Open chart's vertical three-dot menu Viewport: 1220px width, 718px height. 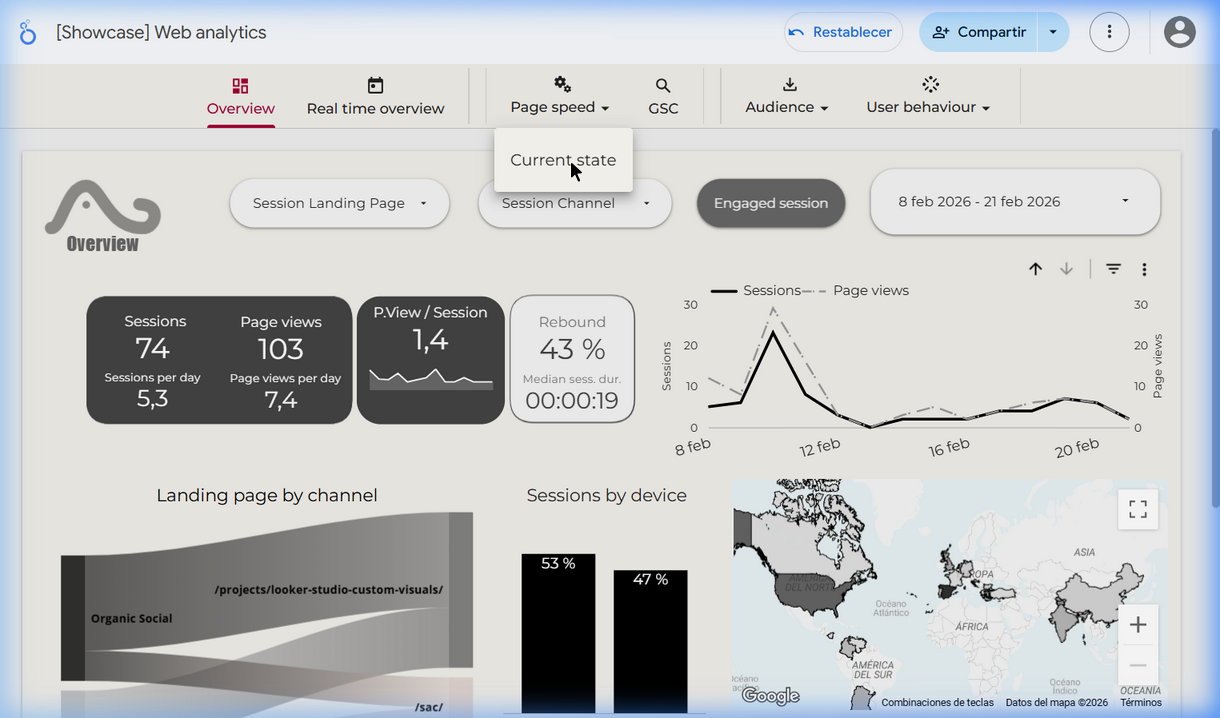point(1144,269)
